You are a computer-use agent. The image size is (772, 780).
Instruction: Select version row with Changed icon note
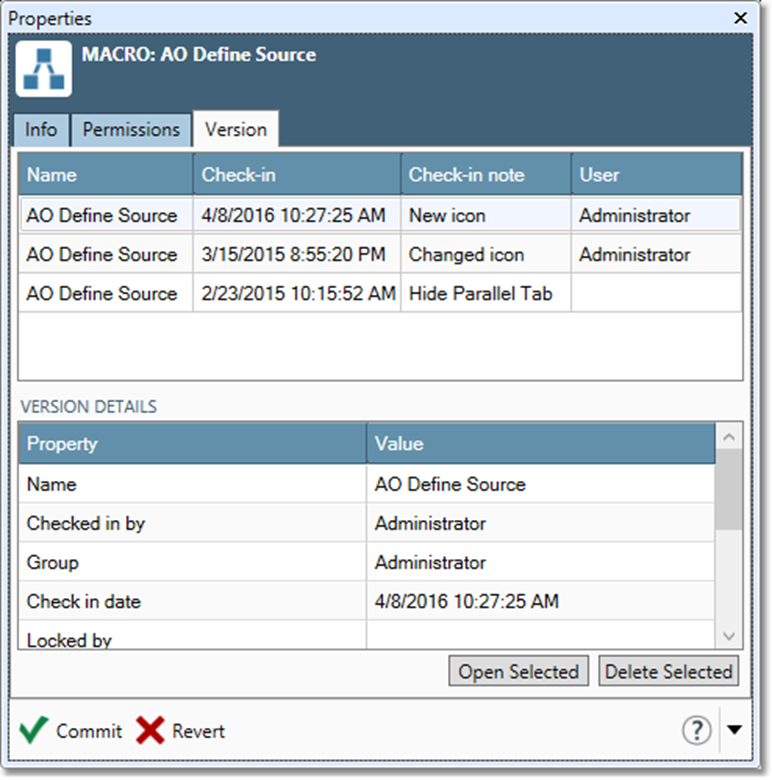[380, 254]
